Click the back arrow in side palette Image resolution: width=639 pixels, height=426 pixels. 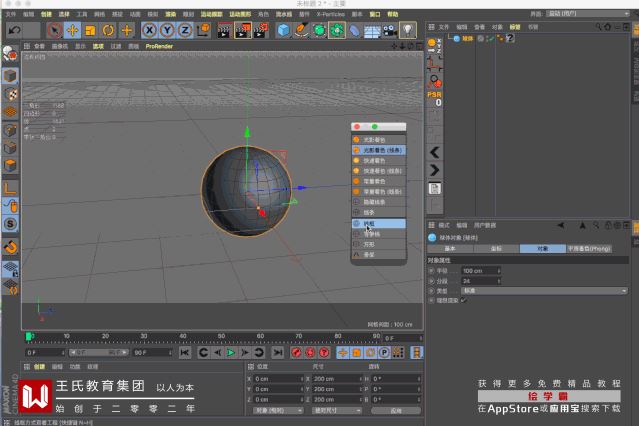coord(434,152)
